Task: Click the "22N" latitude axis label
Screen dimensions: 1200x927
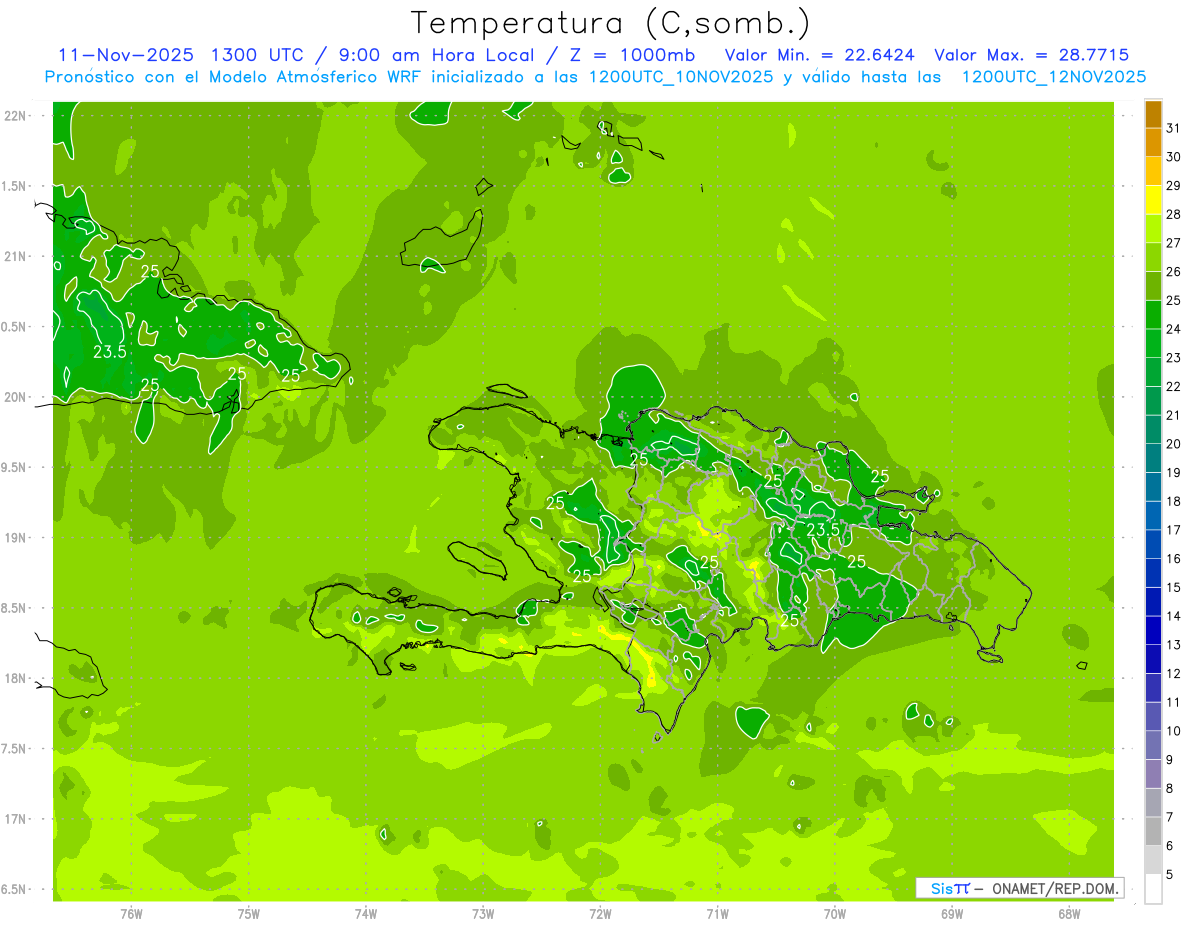Action: pyautogui.click(x=16, y=115)
